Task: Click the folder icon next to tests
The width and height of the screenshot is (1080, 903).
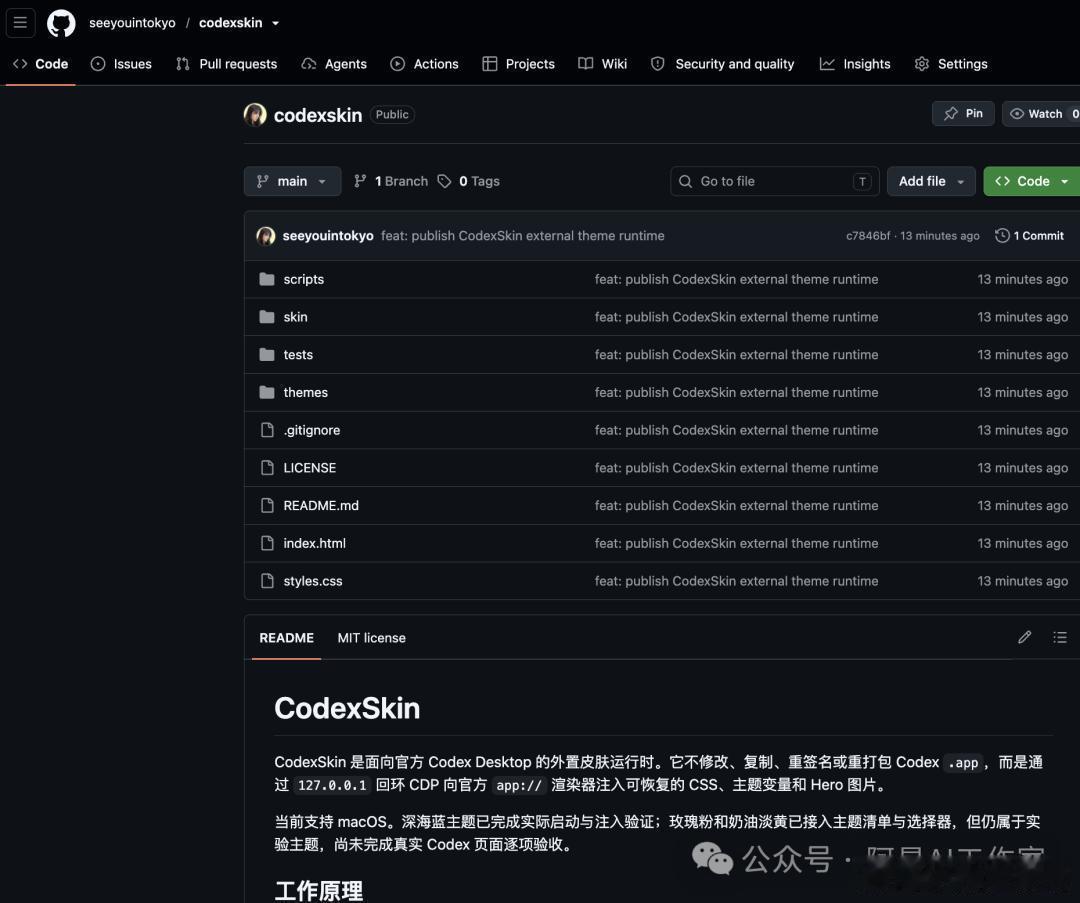Action: (267, 355)
